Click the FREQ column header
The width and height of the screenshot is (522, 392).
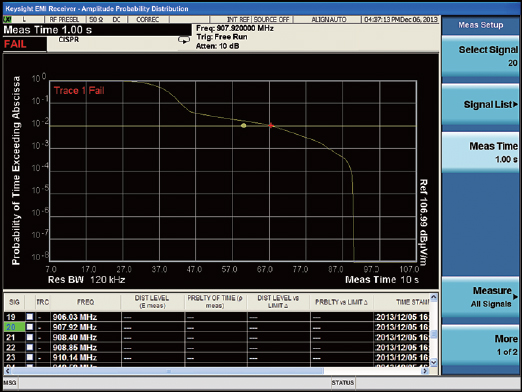(85, 302)
